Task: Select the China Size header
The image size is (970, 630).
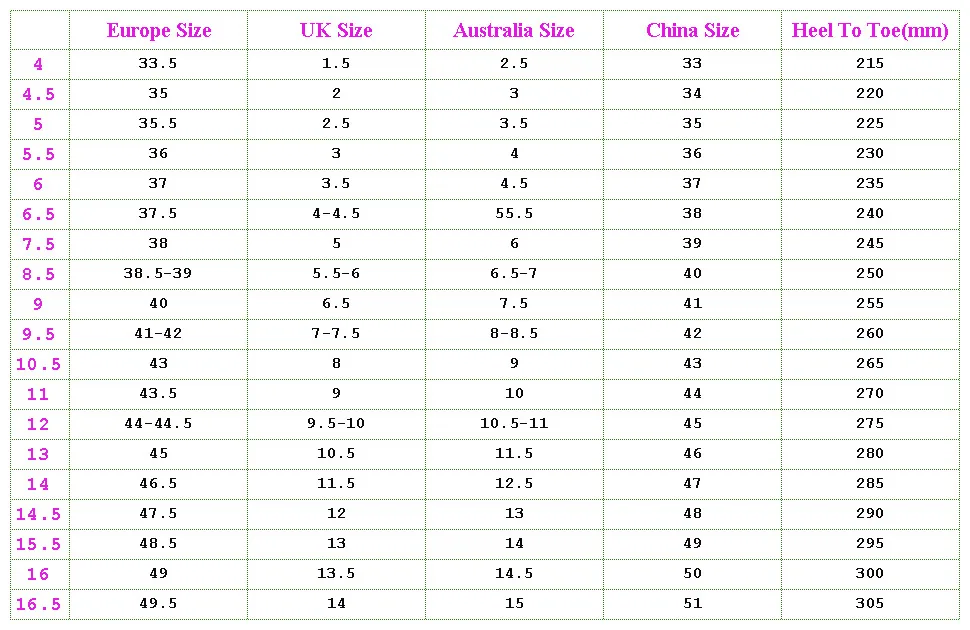Action: [692, 30]
